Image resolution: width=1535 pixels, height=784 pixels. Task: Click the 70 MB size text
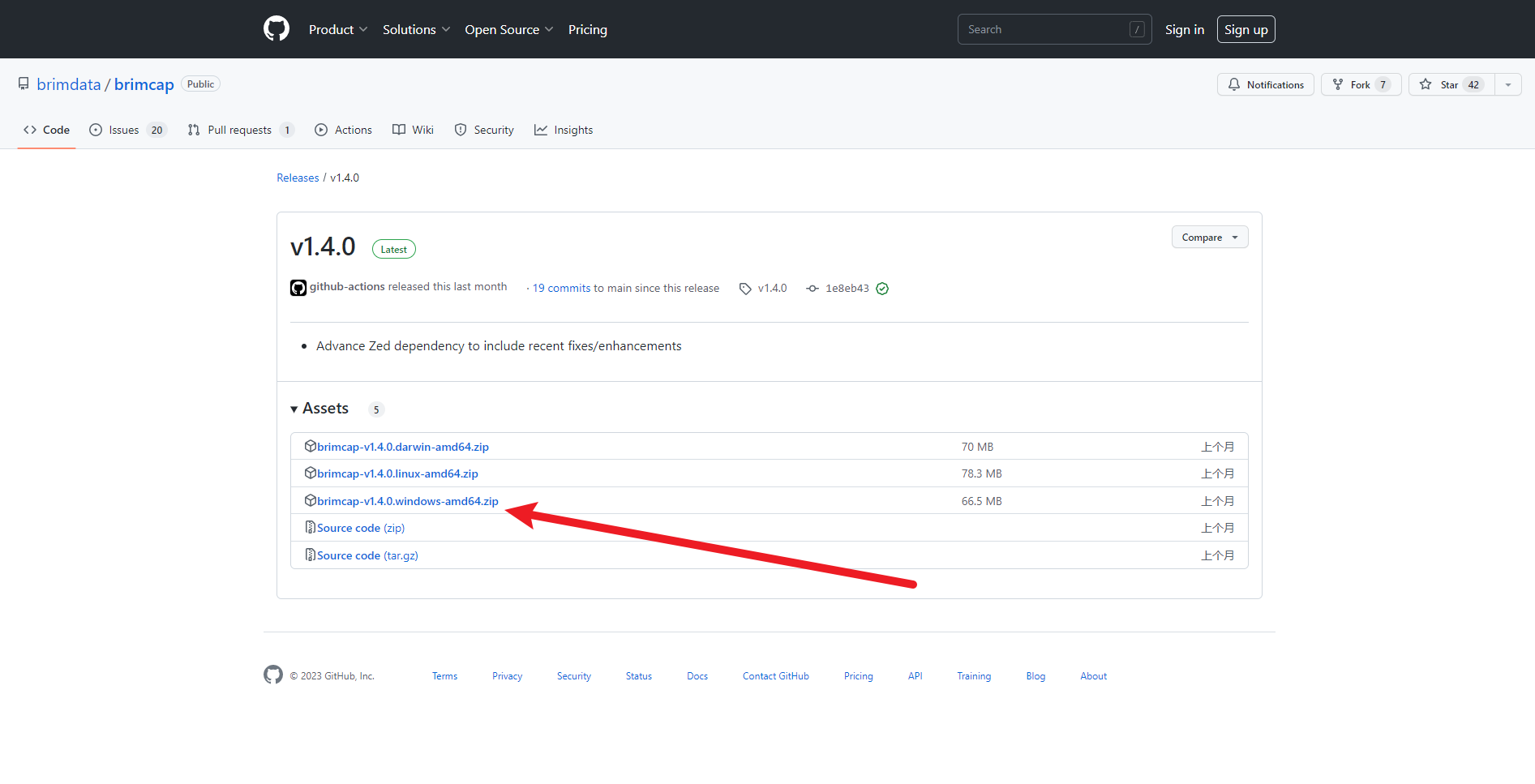pos(977,447)
